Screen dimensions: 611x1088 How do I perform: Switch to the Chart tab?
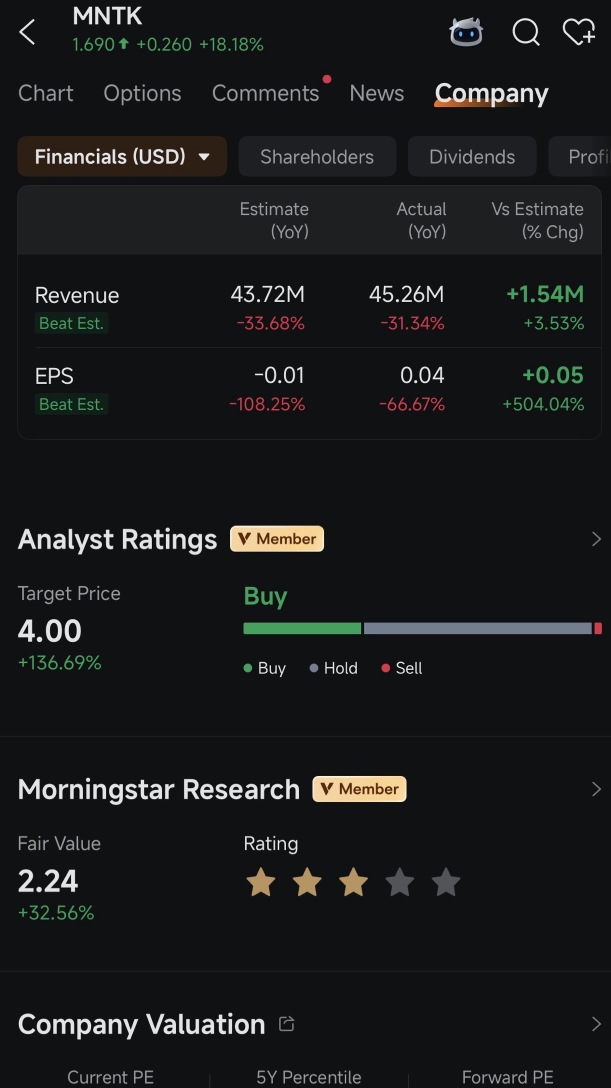(46, 93)
